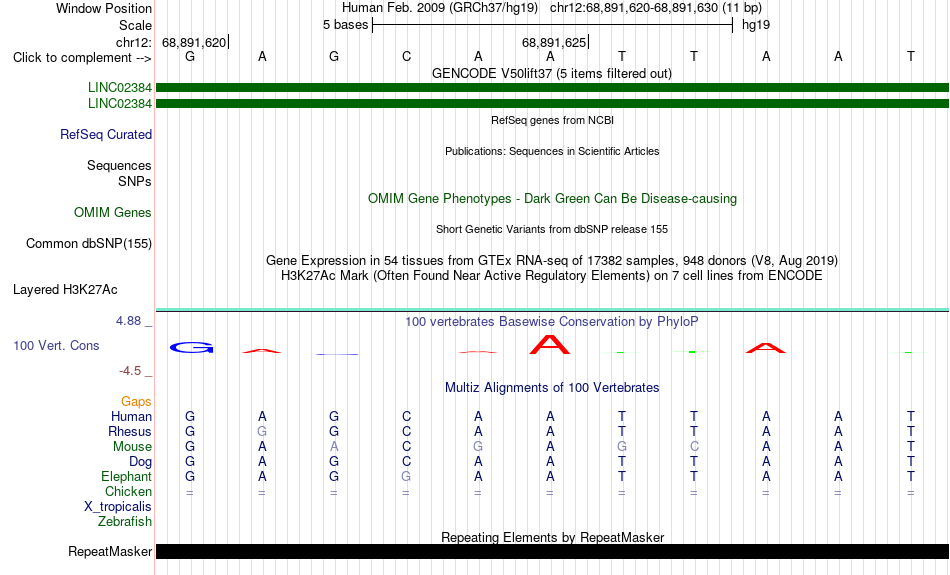Click GTEx Gene Expression track title
The image size is (950, 575).
tap(552, 261)
